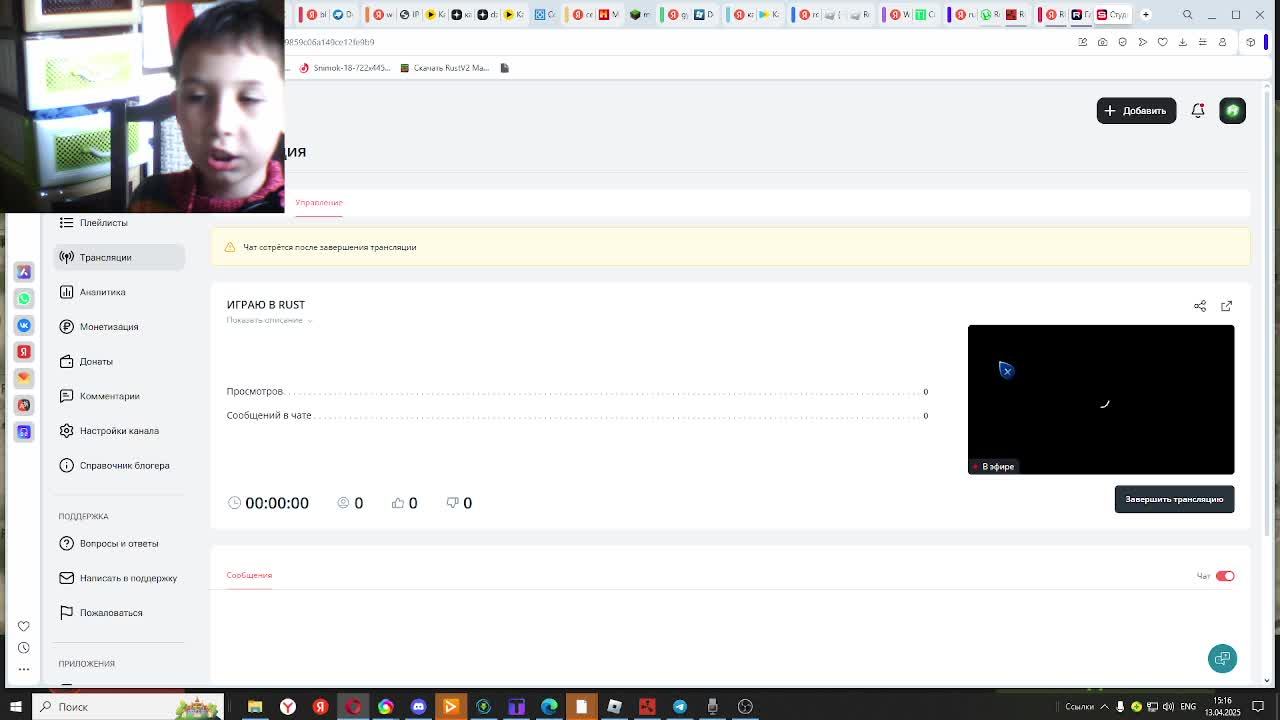Click the Добавить button
Screen dimensions: 1280x720
1136,111
